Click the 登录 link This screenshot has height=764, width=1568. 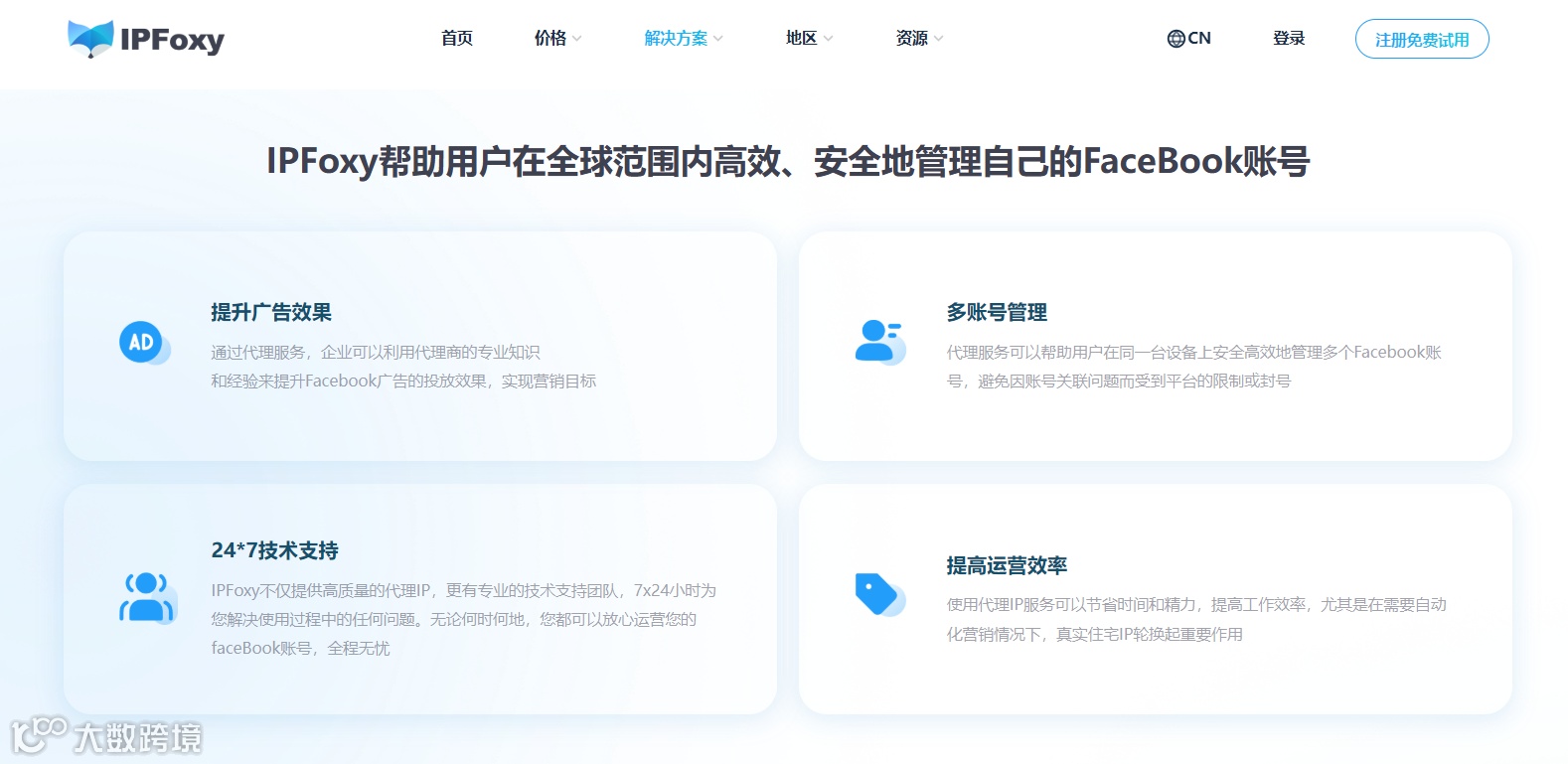(x=1289, y=39)
